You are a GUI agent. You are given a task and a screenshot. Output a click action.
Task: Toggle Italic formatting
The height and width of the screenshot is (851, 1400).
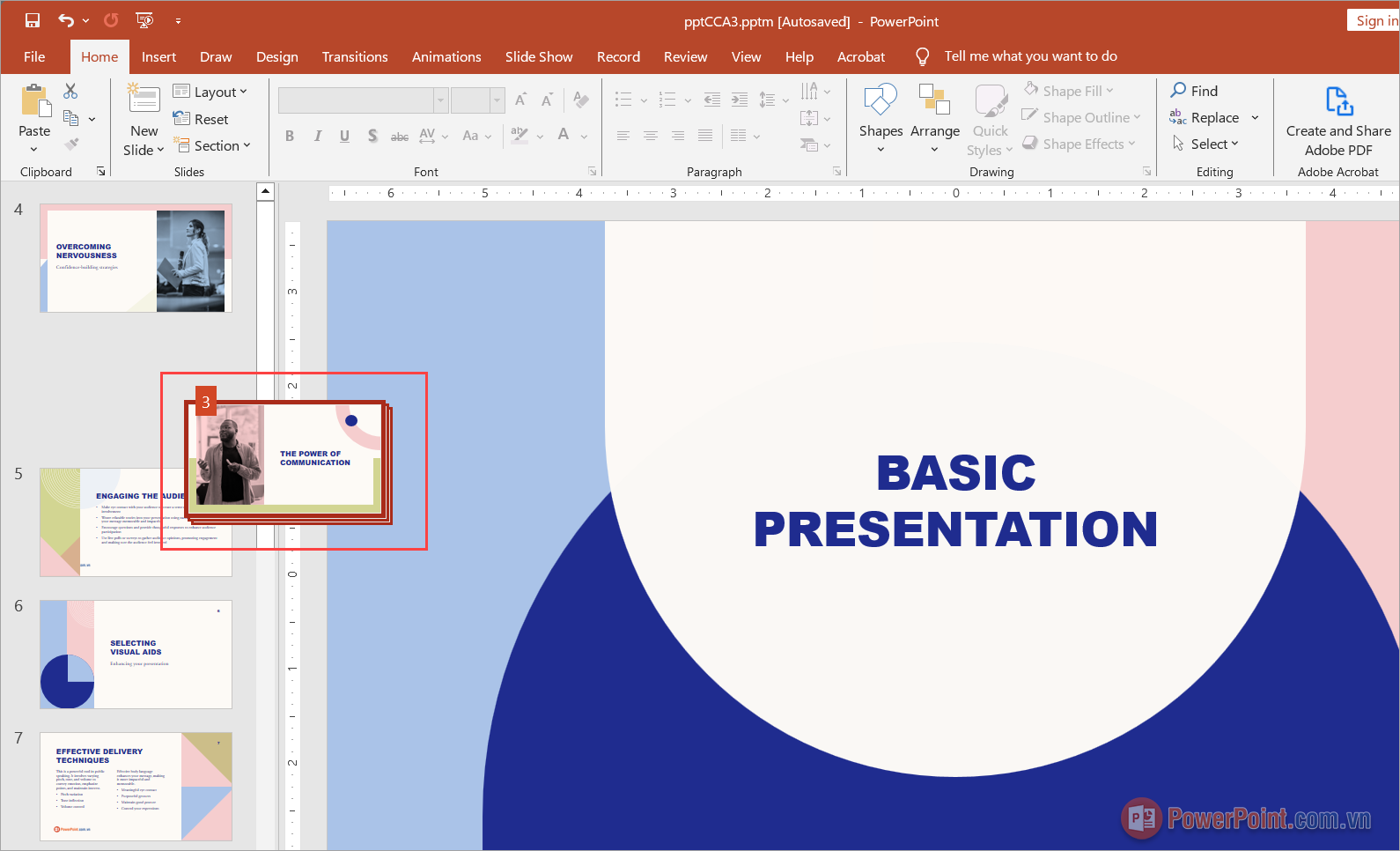(x=317, y=136)
